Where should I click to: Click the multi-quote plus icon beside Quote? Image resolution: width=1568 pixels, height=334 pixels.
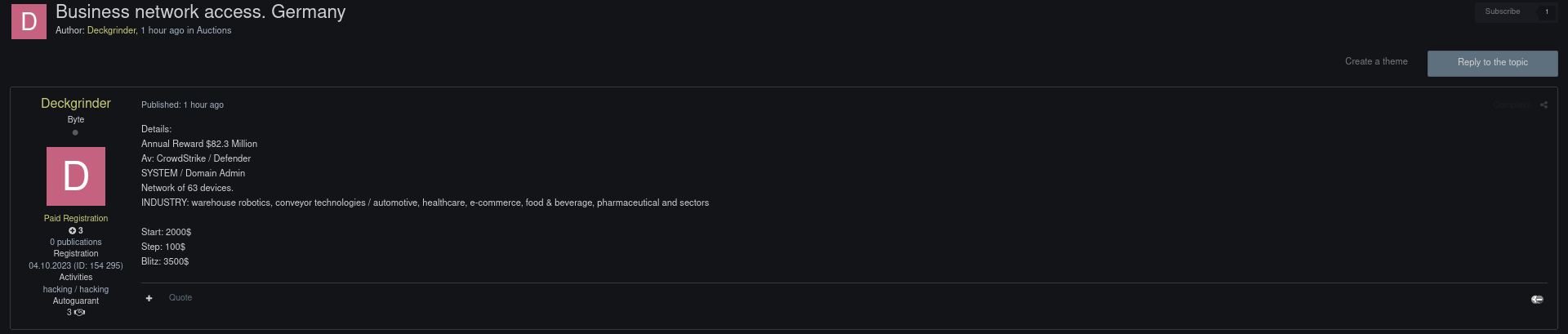tap(149, 298)
